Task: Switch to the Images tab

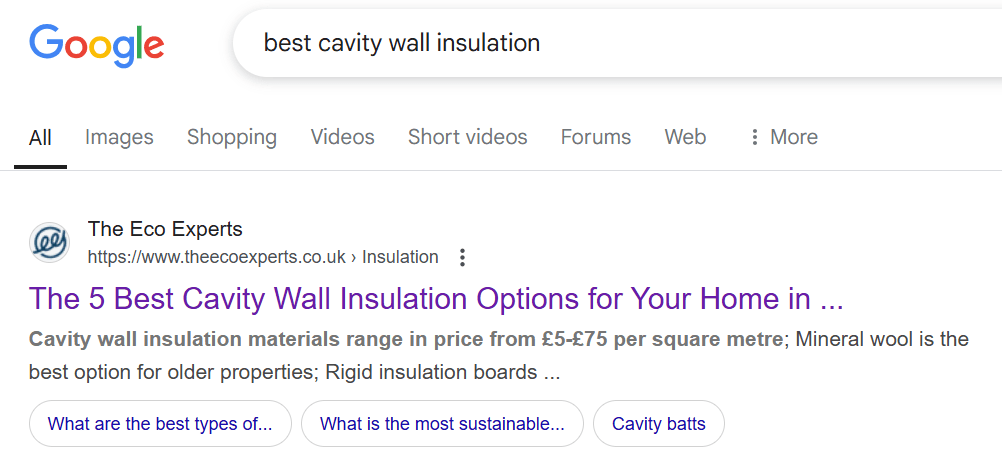Action: coord(119,137)
